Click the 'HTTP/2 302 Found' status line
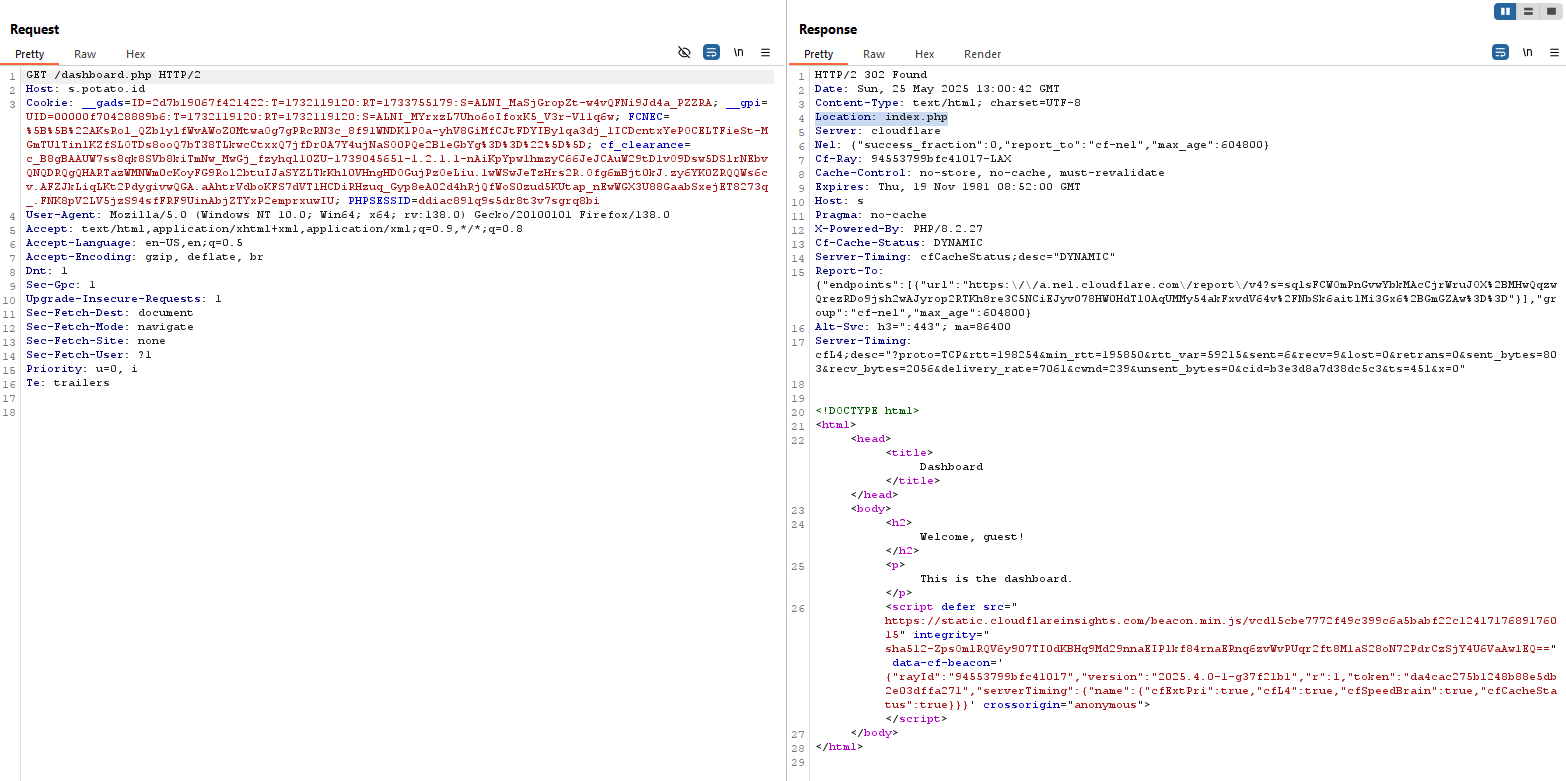Viewport: 1566px width, 781px height. [871, 75]
